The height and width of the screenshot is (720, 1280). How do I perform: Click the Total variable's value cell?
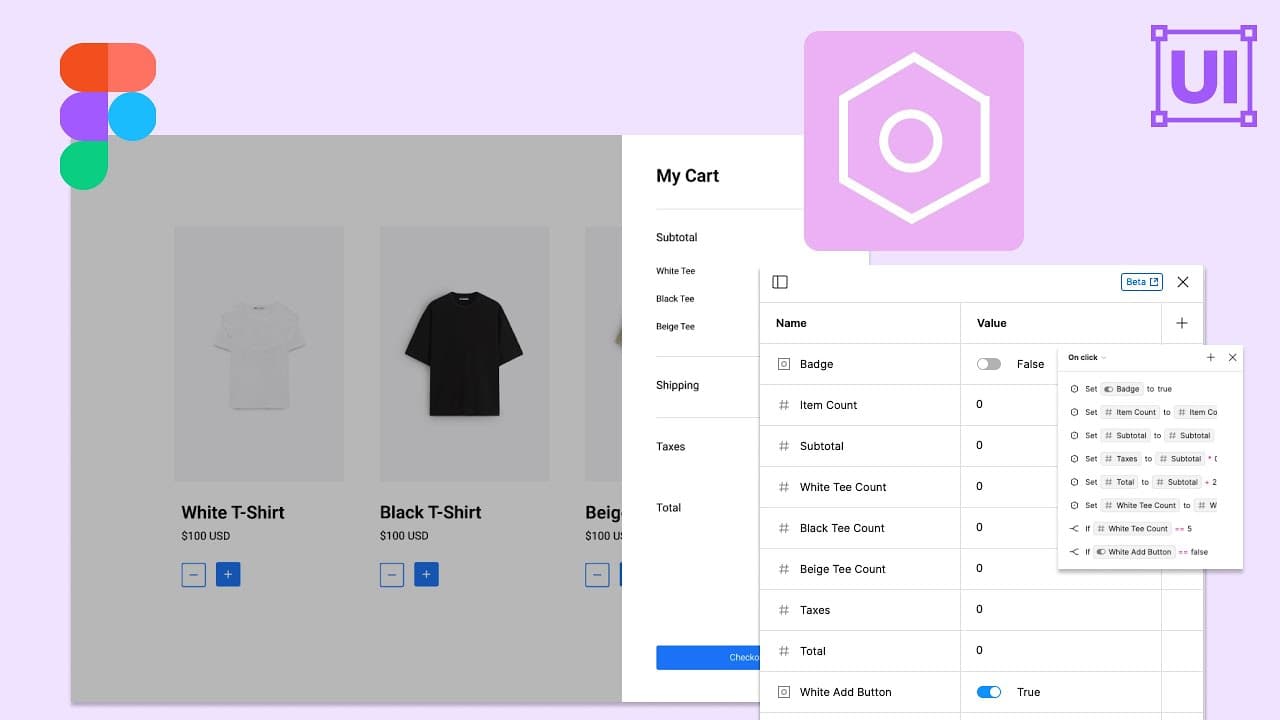coord(1061,651)
